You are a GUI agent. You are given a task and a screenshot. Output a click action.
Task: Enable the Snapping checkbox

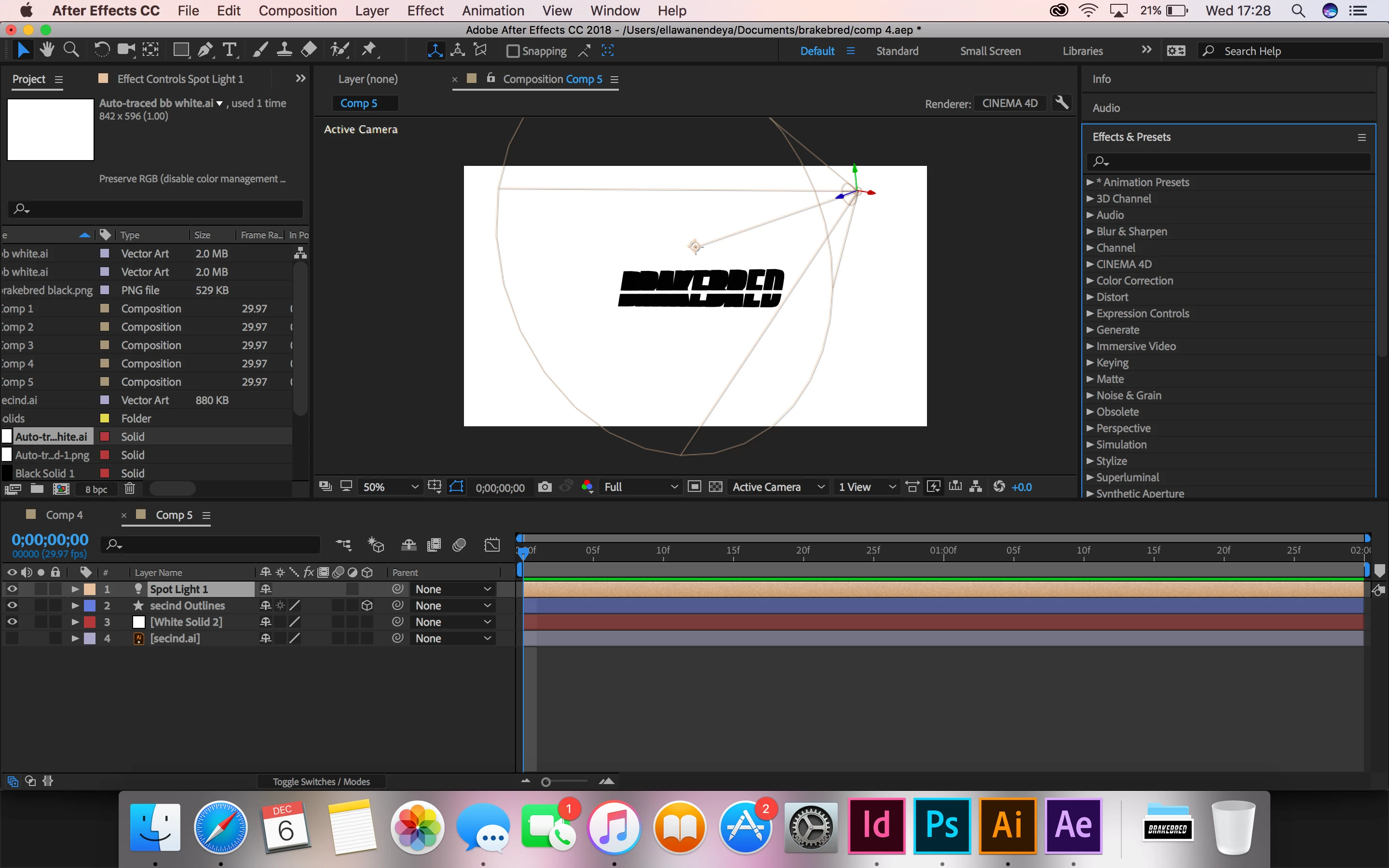[513, 51]
